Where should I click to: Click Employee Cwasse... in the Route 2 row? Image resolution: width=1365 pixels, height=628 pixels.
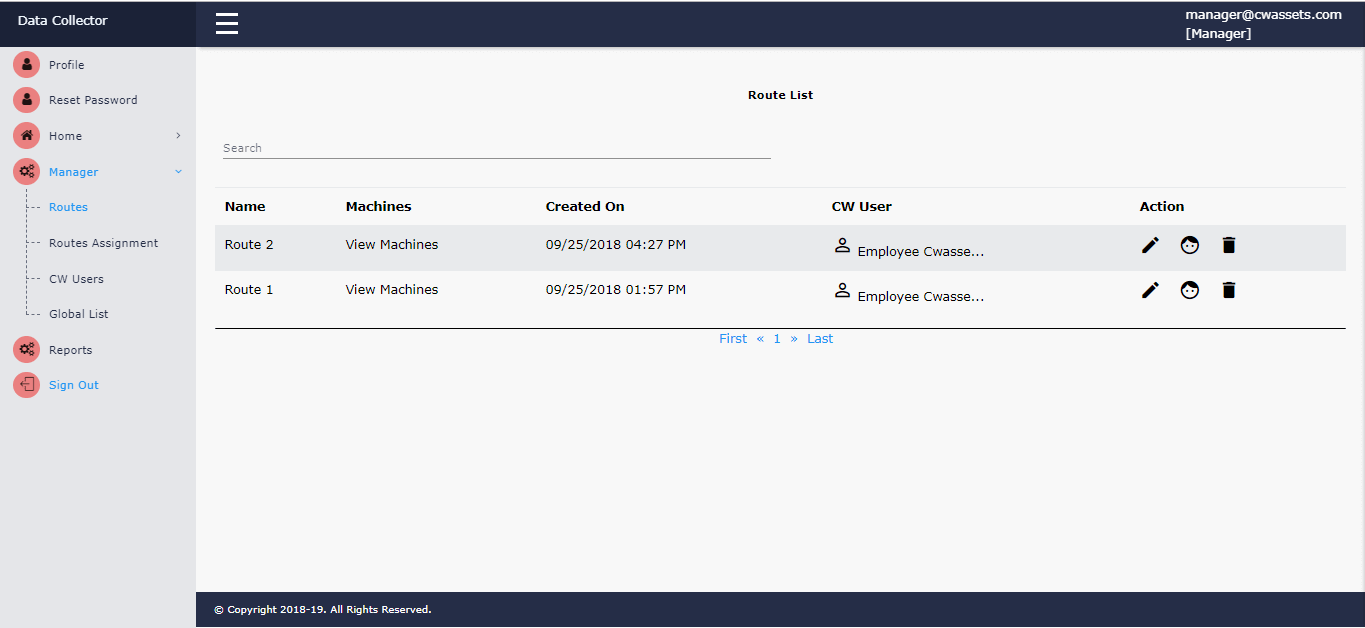(x=921, y=251)
